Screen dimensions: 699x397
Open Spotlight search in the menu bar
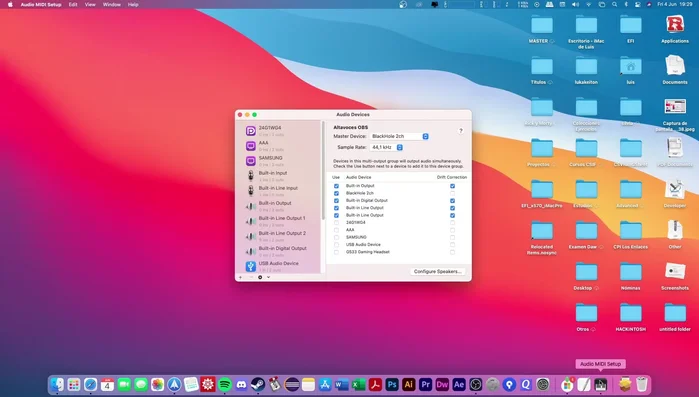[x=614, y=4]
